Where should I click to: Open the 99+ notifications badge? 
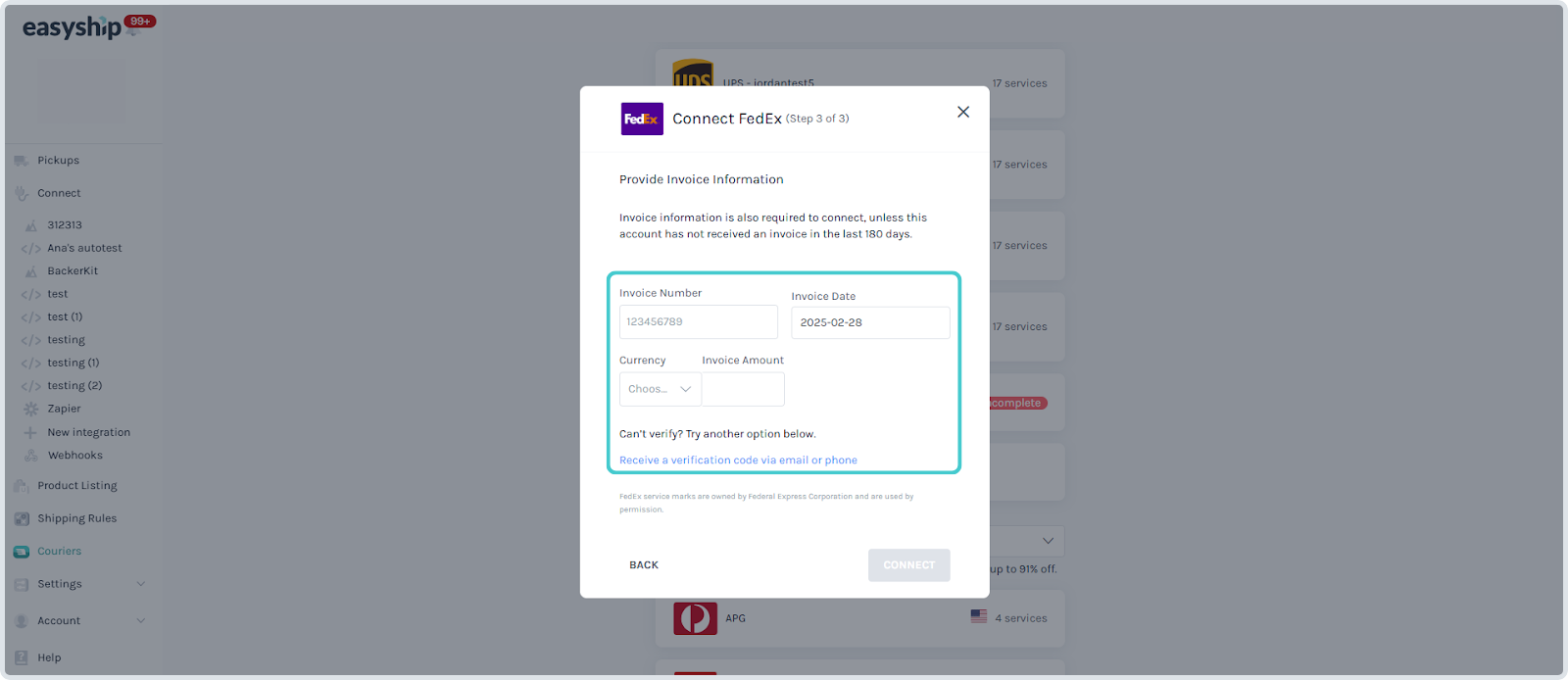pos(140,22)
